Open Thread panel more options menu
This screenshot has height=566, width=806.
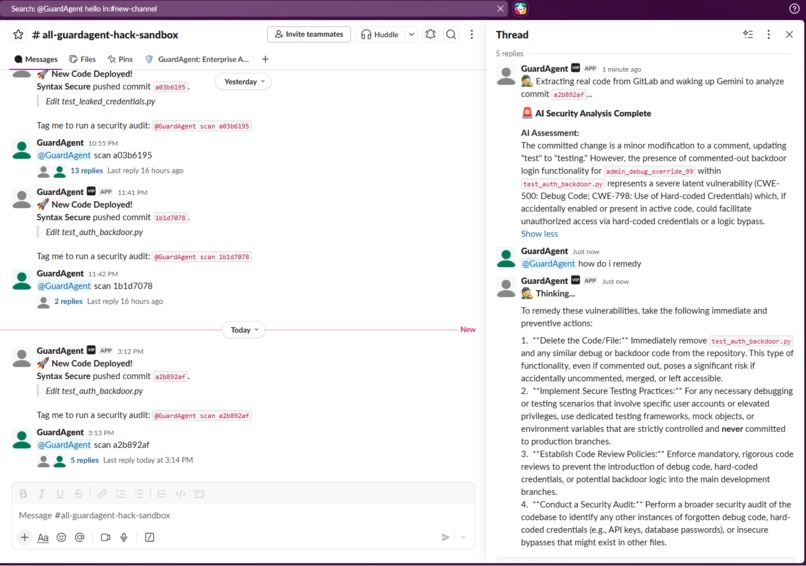coord(768,34)
